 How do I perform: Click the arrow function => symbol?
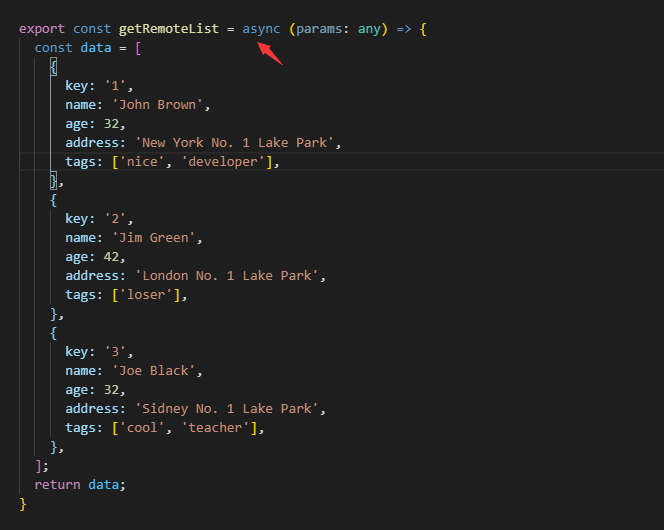pos(404,29)
